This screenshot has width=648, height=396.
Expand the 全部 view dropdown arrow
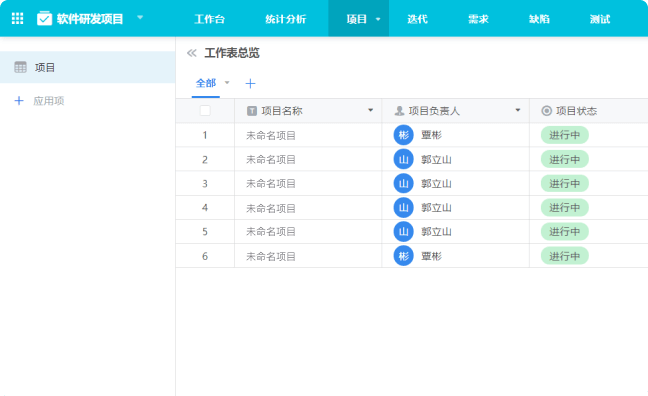click(x=227, y=83)
